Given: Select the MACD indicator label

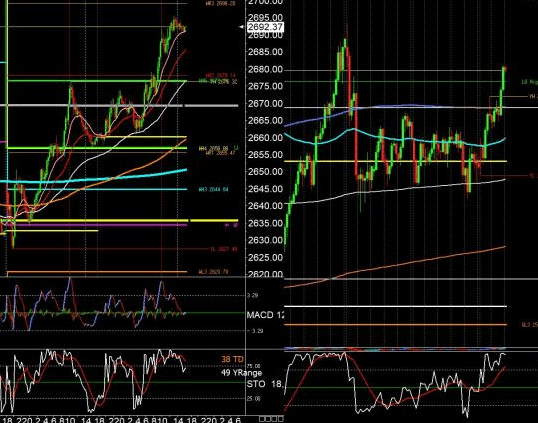Looking at the screenshot, I should (x=265, y=315).
